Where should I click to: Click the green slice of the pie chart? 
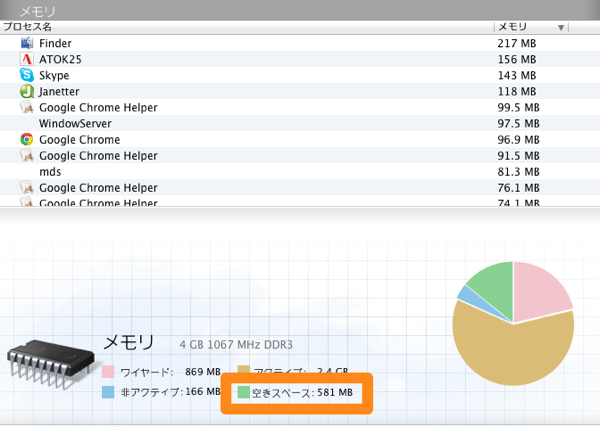point(496,287)
